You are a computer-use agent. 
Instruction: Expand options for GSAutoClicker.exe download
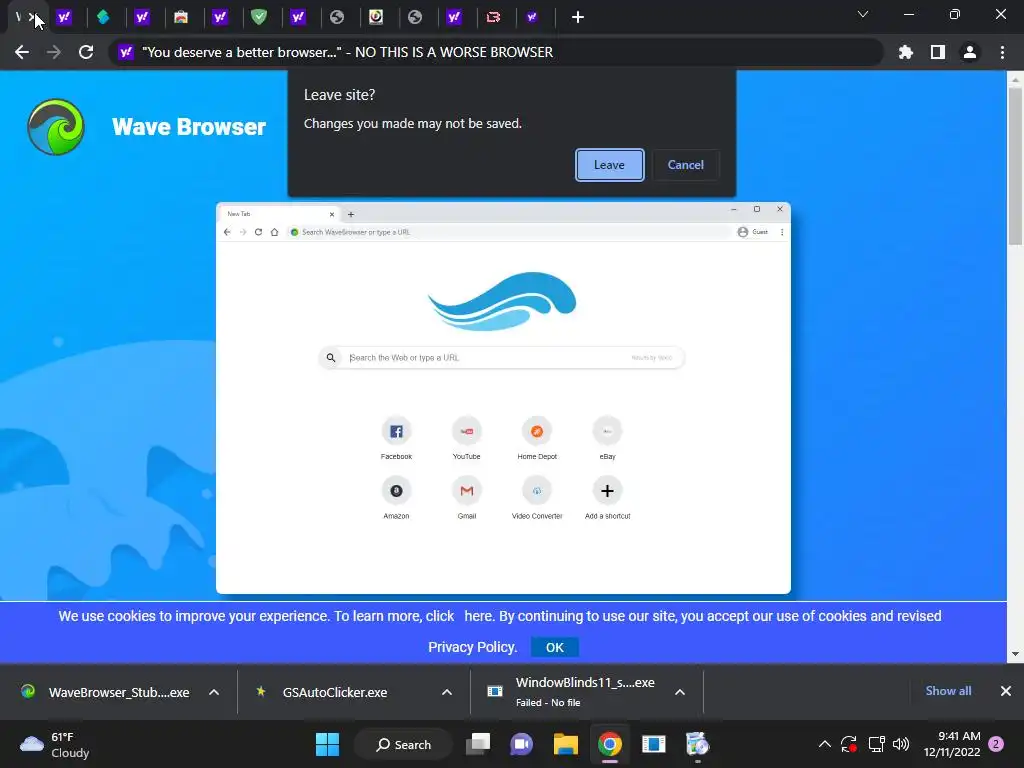tap(447, 692)
